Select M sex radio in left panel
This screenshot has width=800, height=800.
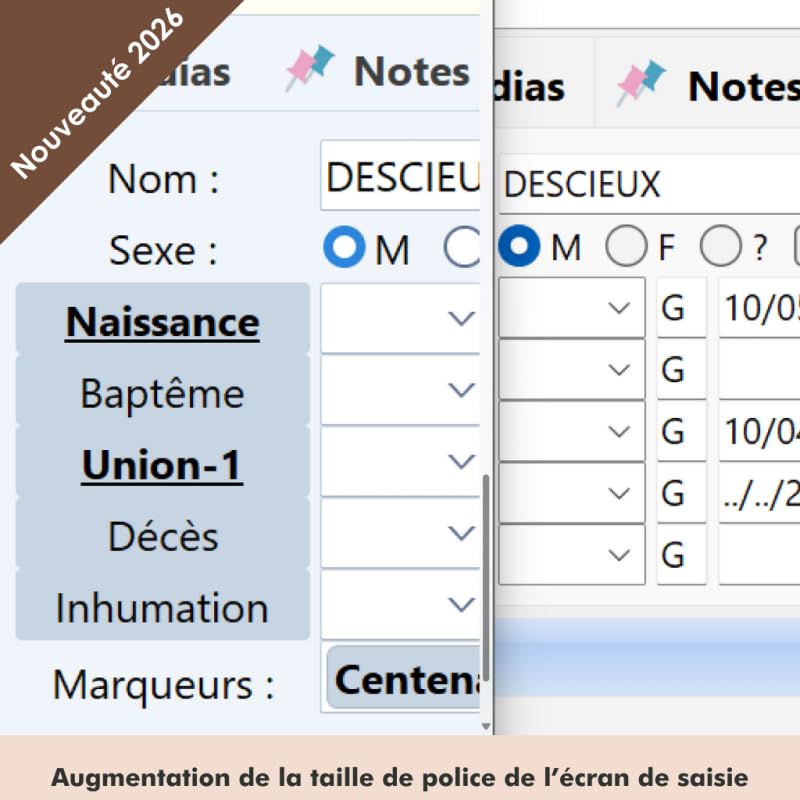[x=344, y=247]
